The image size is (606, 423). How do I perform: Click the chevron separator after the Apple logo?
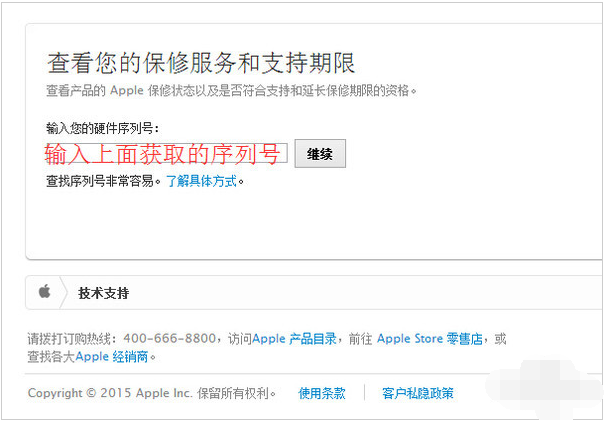(63, 293)
